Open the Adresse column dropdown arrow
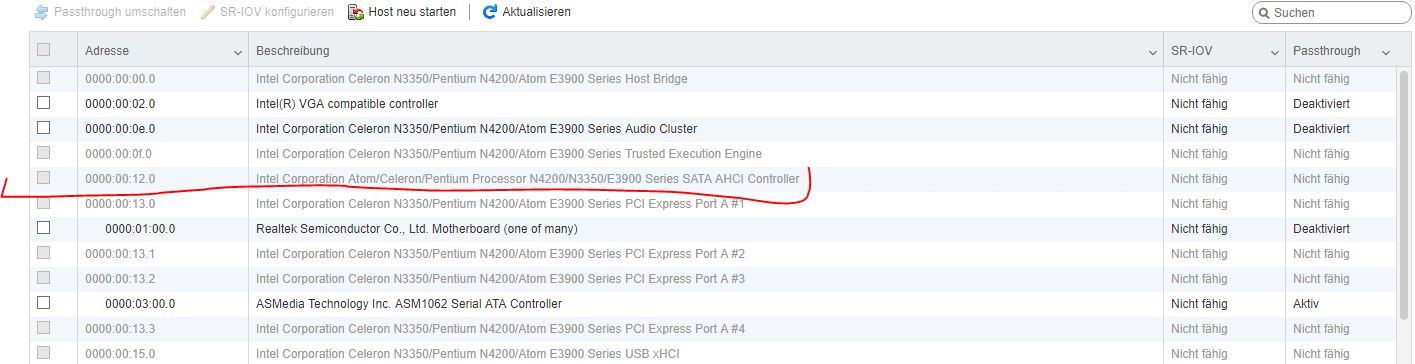Viewport: 1415px width, 364px height. coord(238,52)
